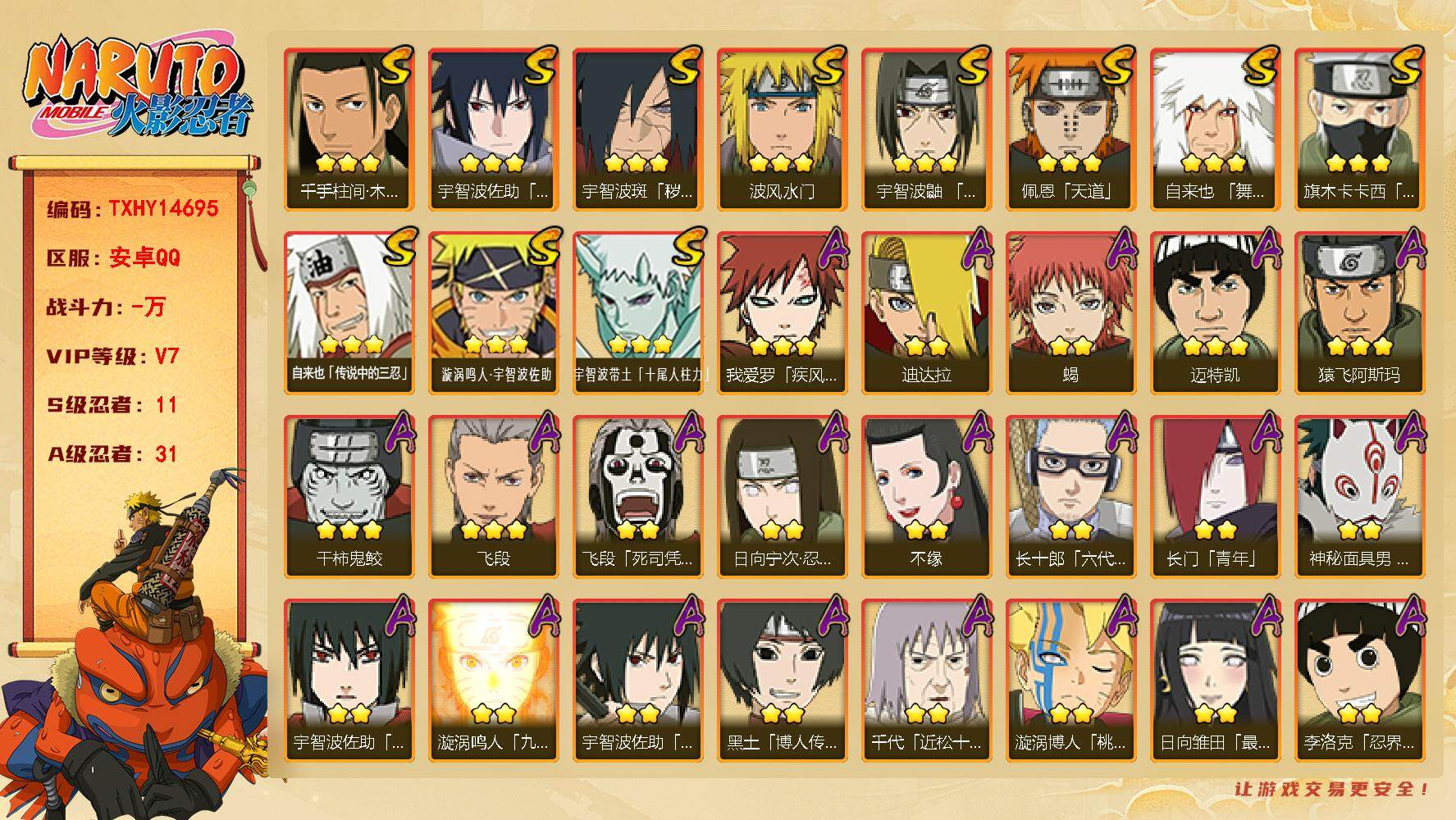
Task: Click the VIP等级 V7 text
Action: 113,356
